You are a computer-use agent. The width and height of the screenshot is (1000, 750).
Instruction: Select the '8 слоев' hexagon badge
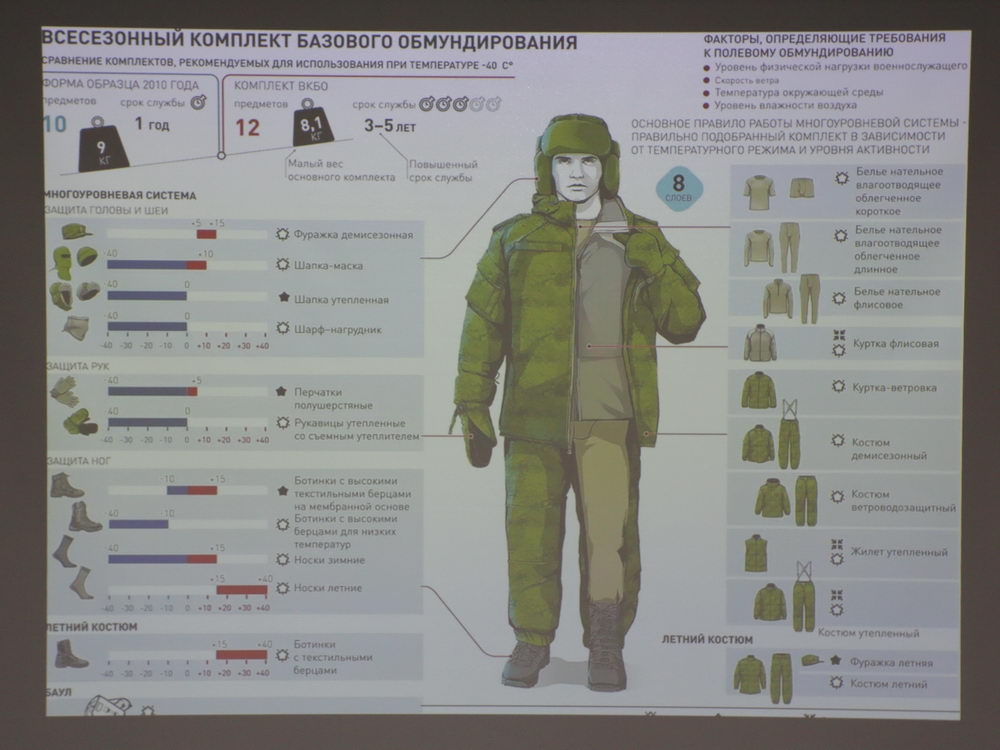(x=680, y=190)
